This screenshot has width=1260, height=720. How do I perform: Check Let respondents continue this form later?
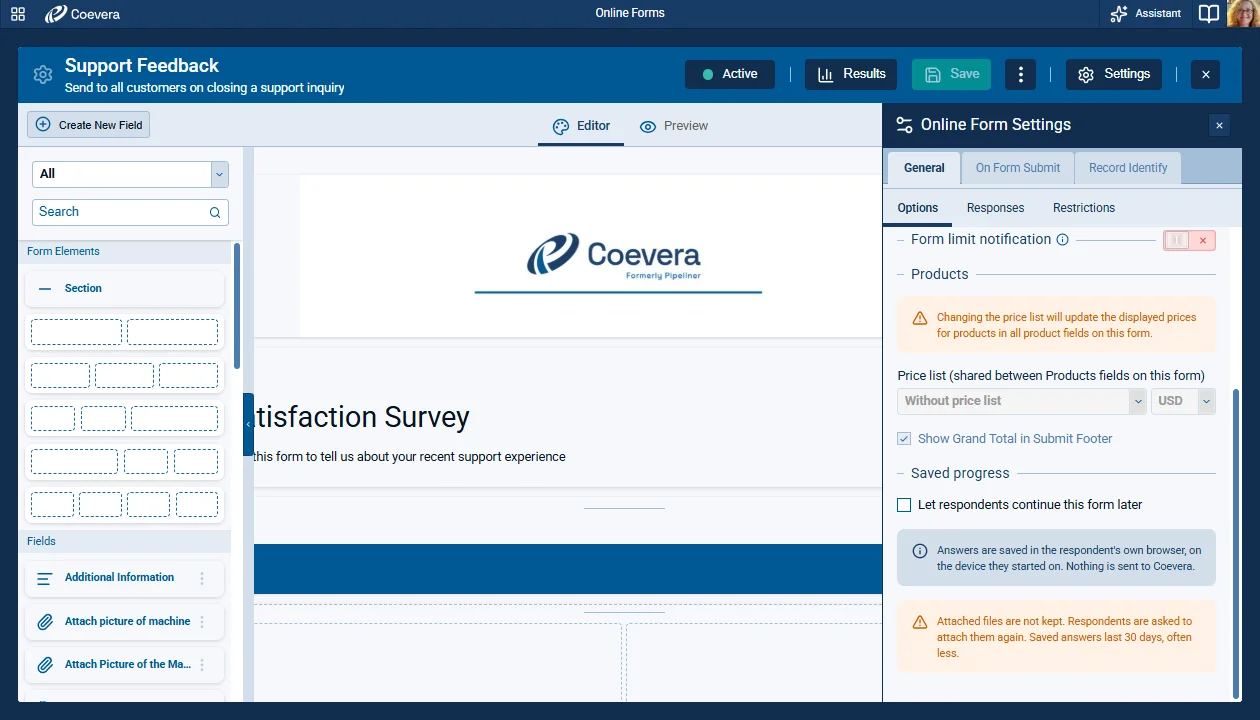point(904,505)
